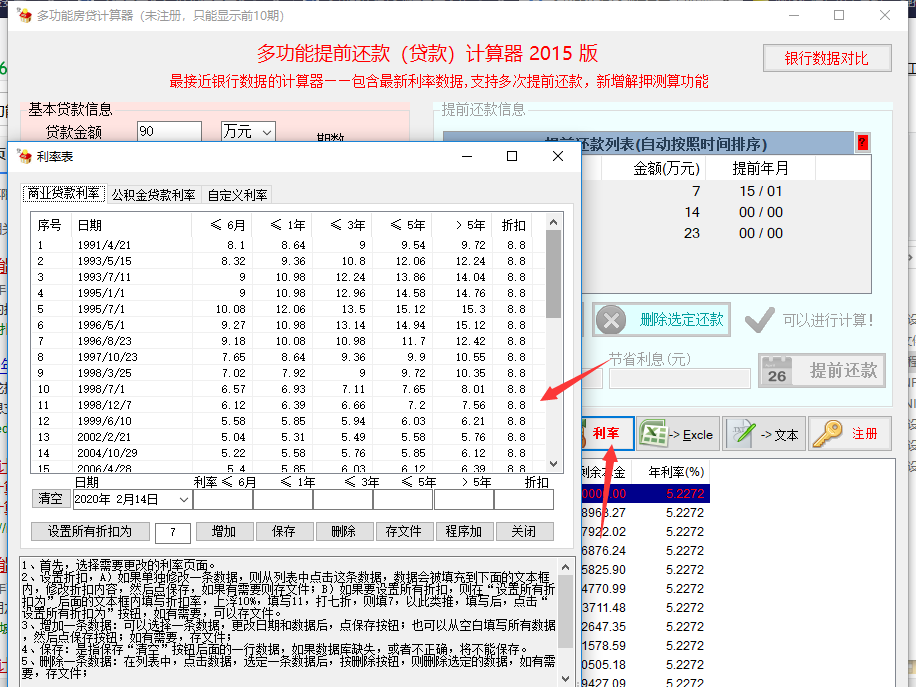Select prepayment row 7 with date 15 / 01

(726, 191)
